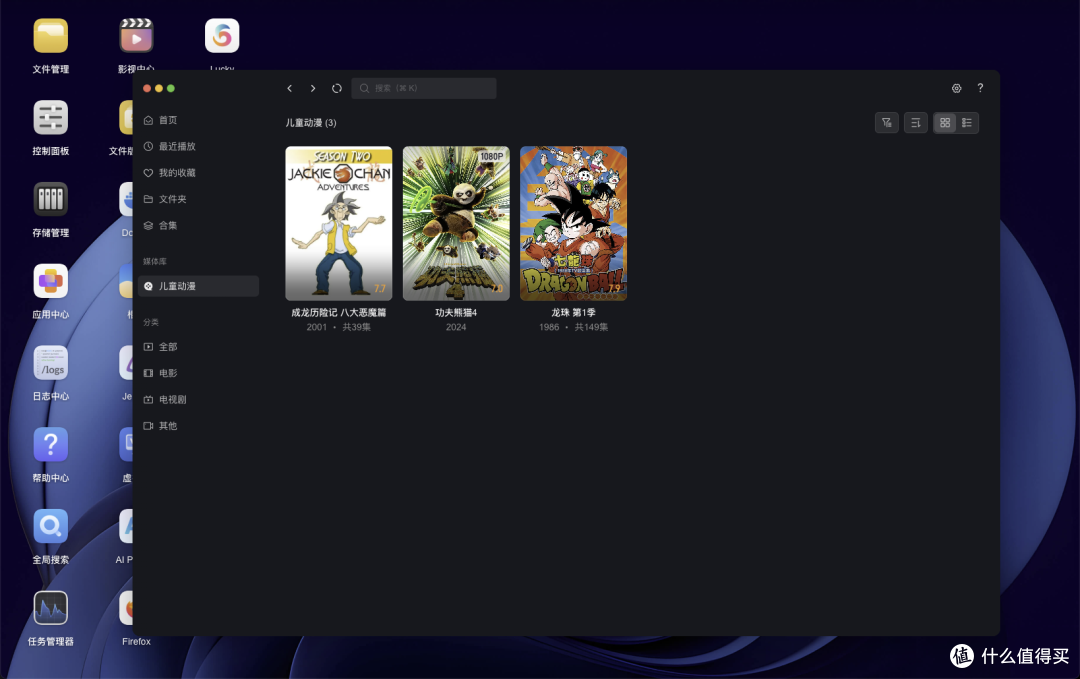Open 日志中心 desktop icon
The height and width of the screenshot is (679, 1080).
(x=50, y=363)
